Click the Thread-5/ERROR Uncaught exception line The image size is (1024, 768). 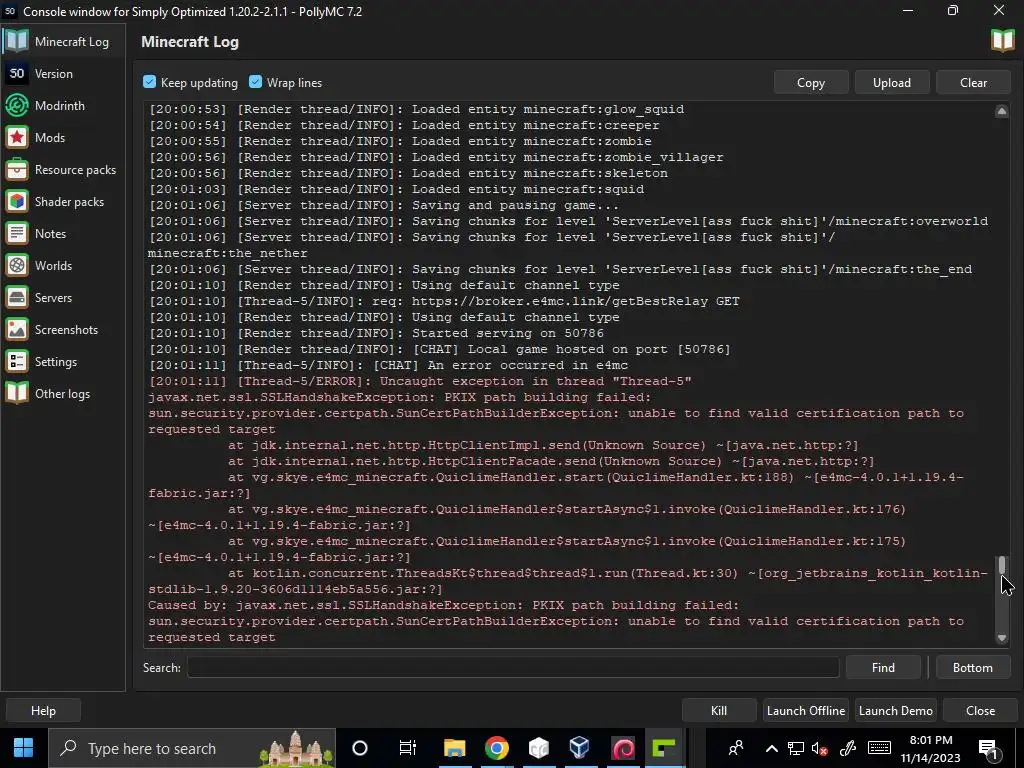coord(421,381)
